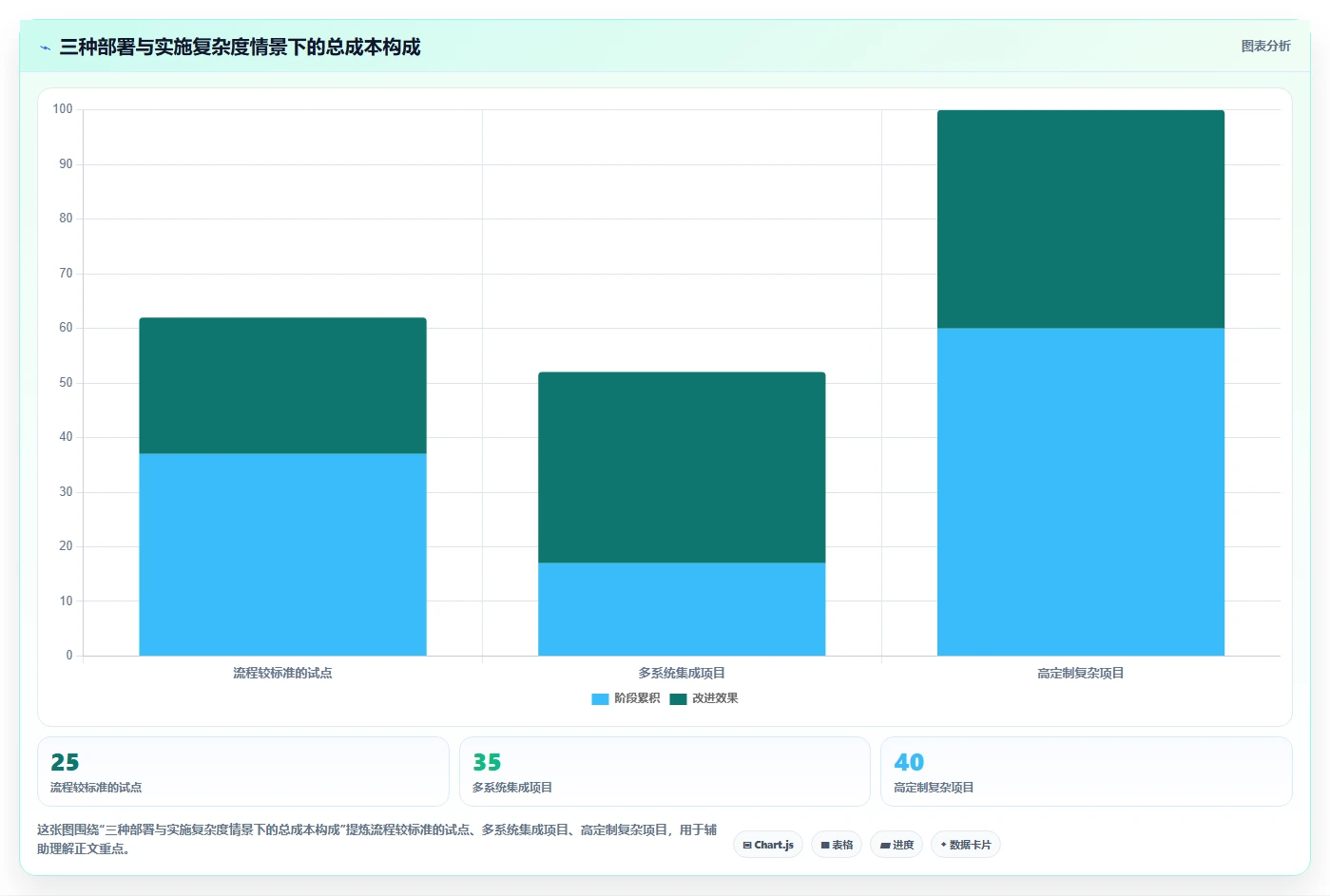Click the x-axis label 高定制复杂项目
Screen dimensions: 1330x896
click(x=1081, y=673)
